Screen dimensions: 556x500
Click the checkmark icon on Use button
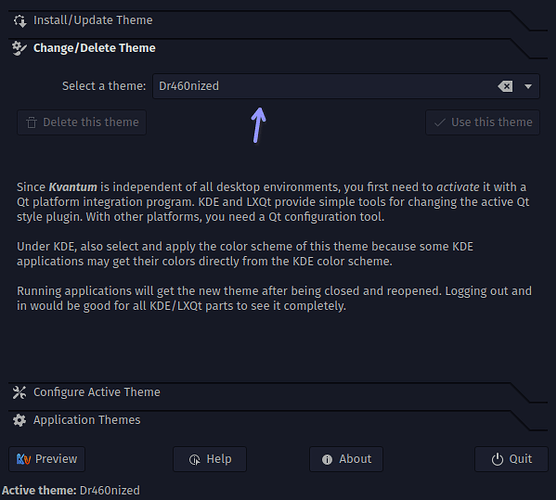(x=440, y=123)
